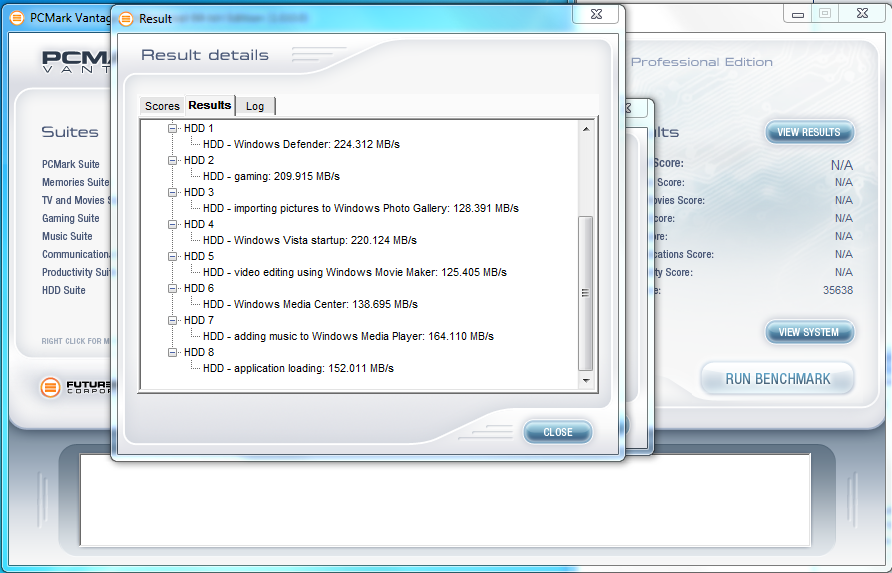Image resolution: width=892 pixels, height=573 pixels.
Task: Click PCMark Vantage window title icon
Action: [17, 18]
